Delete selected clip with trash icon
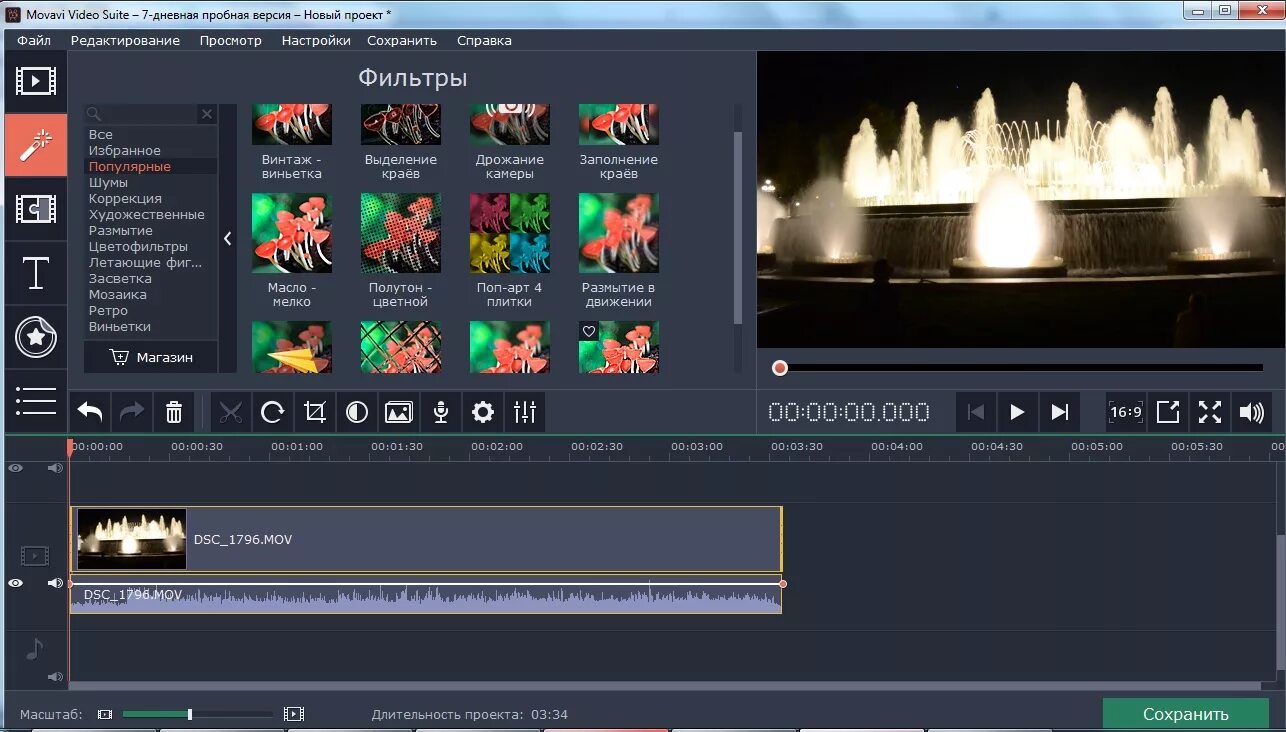The height and width of the screenshot is (732, 1286). click(174, 412)
